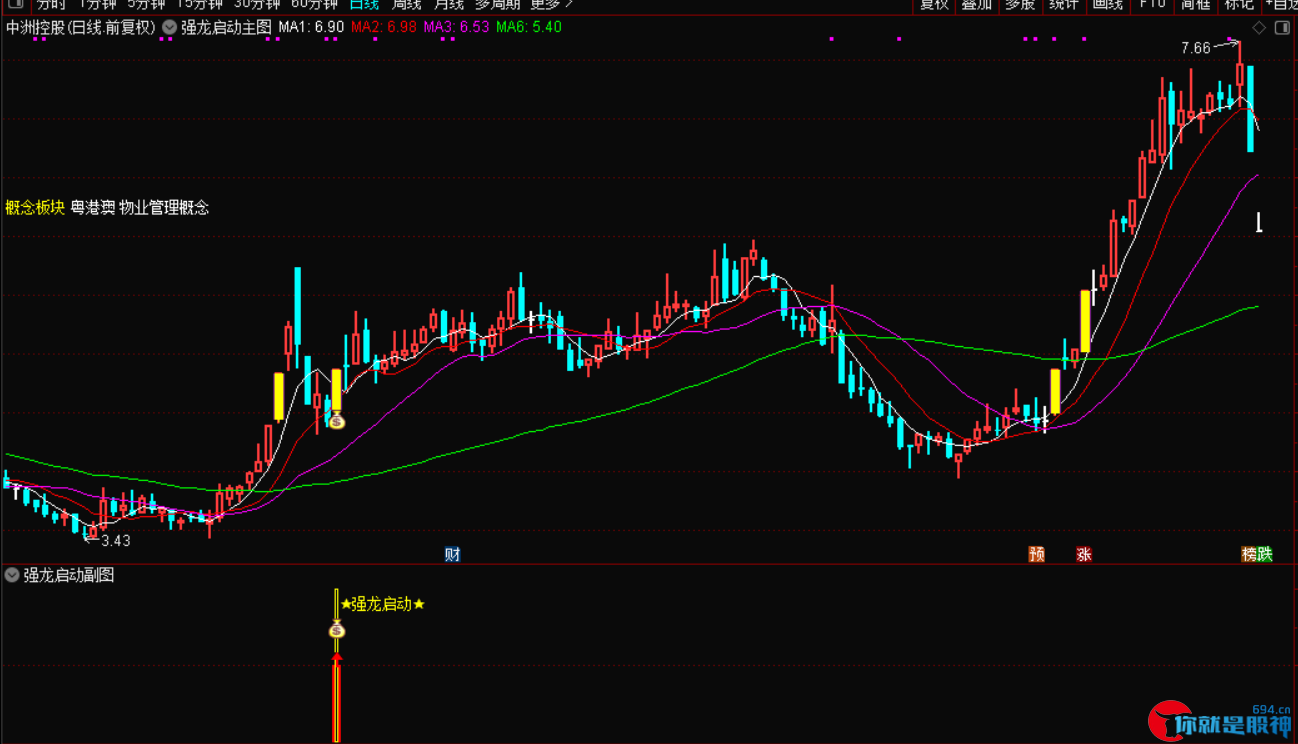The image size is (1298, 744).
Task: Click the 标记 mark button
Action: pyautogui.click(x=1239, y=4)
